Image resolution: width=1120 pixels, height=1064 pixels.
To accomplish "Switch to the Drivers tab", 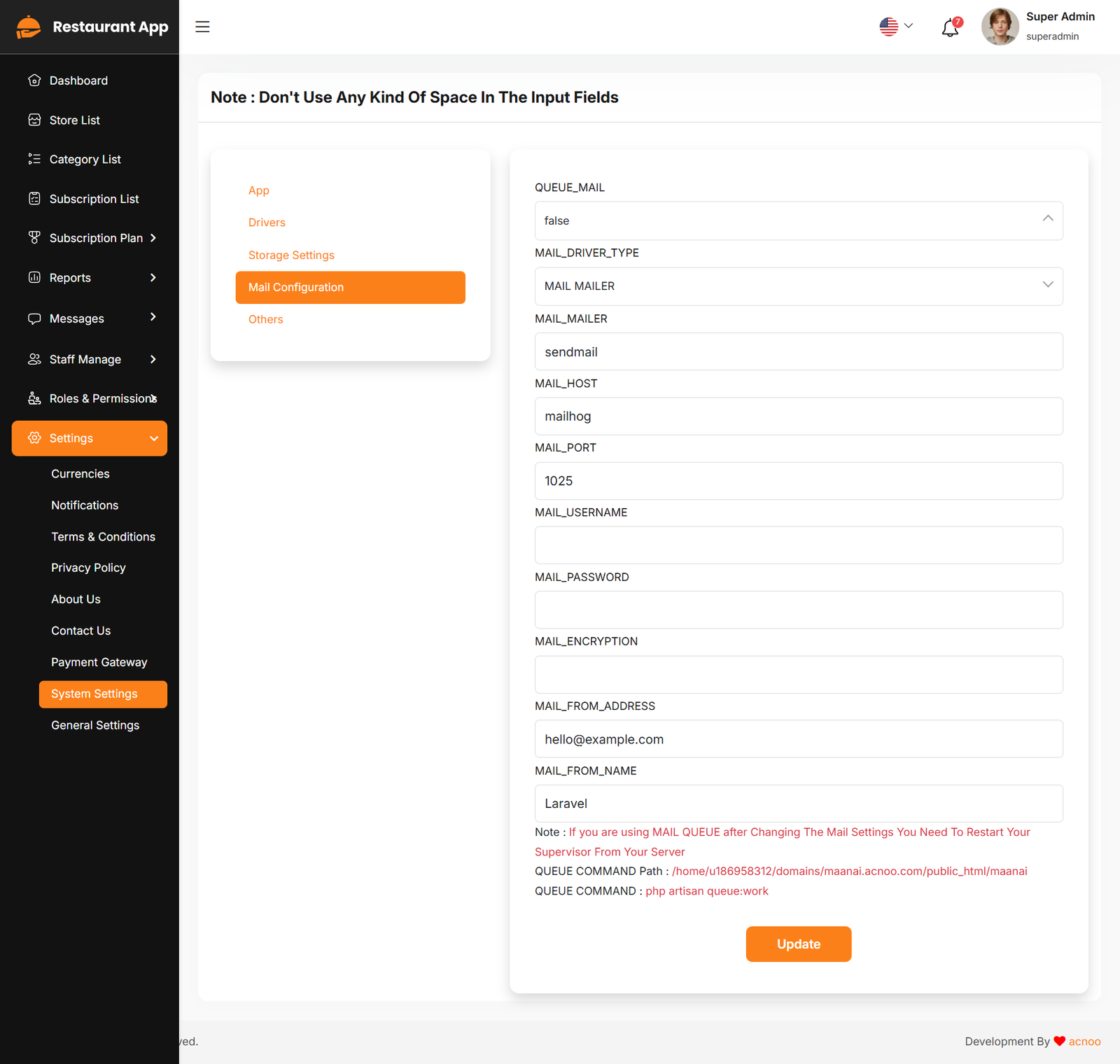I will (267, 223).
